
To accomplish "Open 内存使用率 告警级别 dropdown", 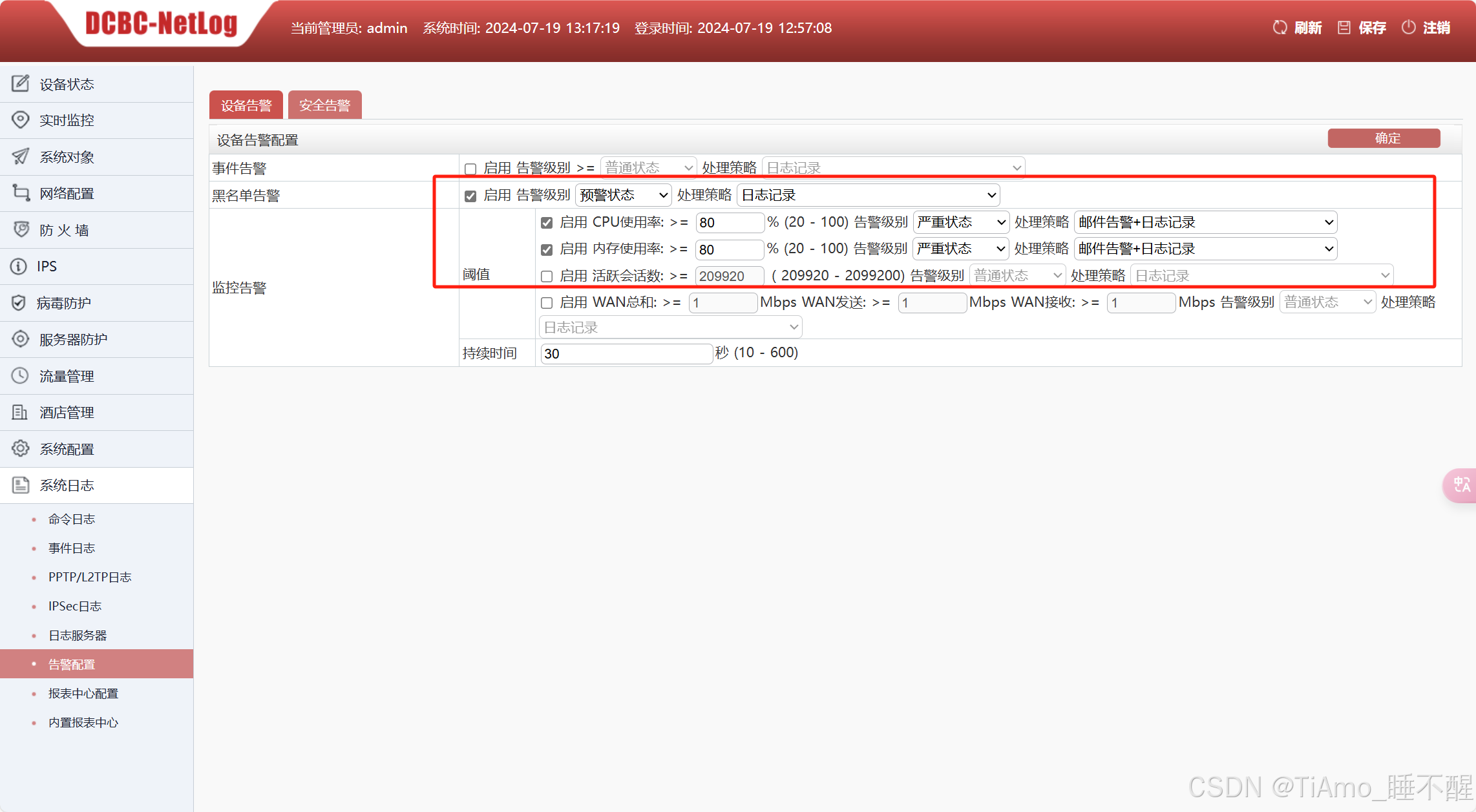I will tap(962, 249).
